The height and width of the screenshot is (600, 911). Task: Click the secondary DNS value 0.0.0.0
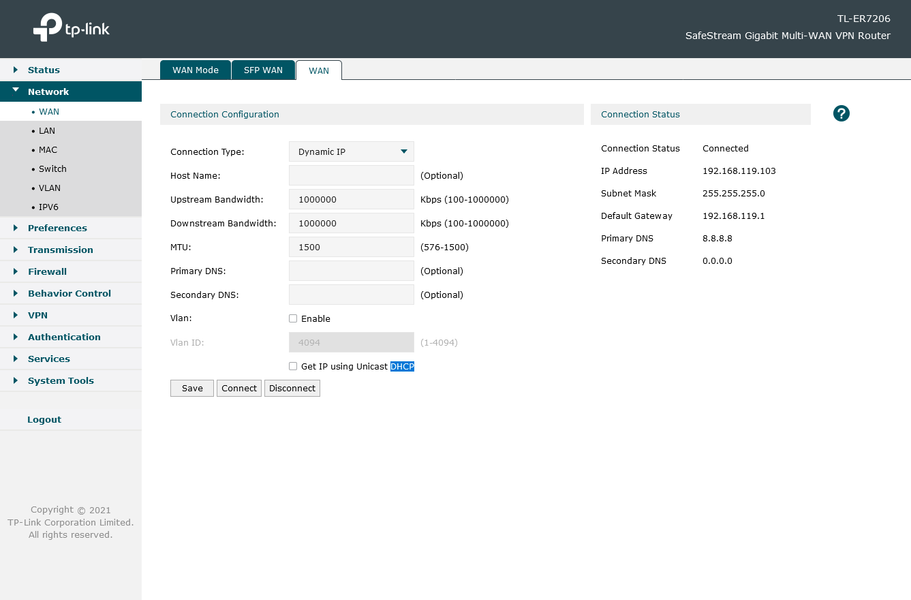(x=717, y=261)
